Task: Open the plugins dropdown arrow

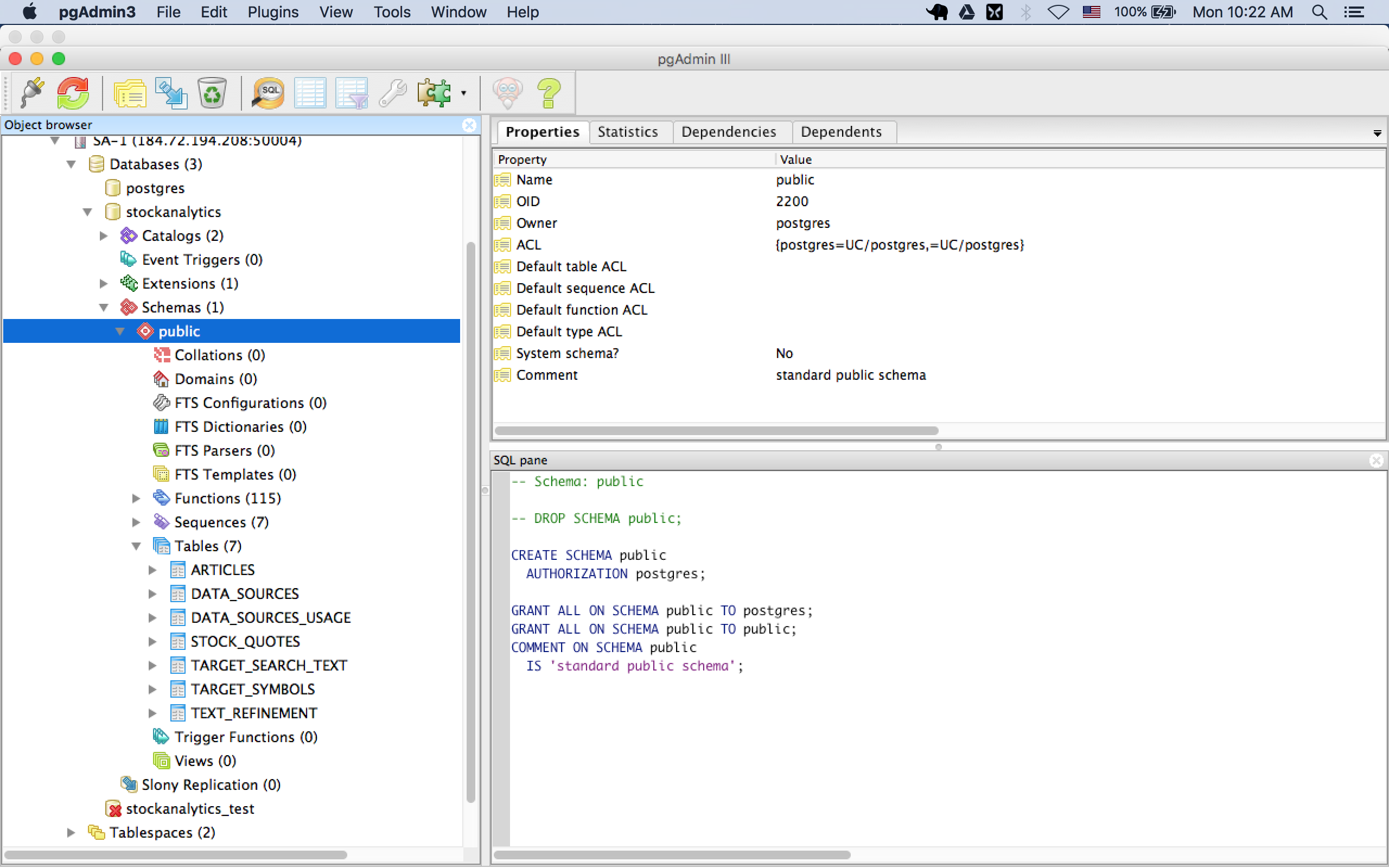Action: coord(463,93)
